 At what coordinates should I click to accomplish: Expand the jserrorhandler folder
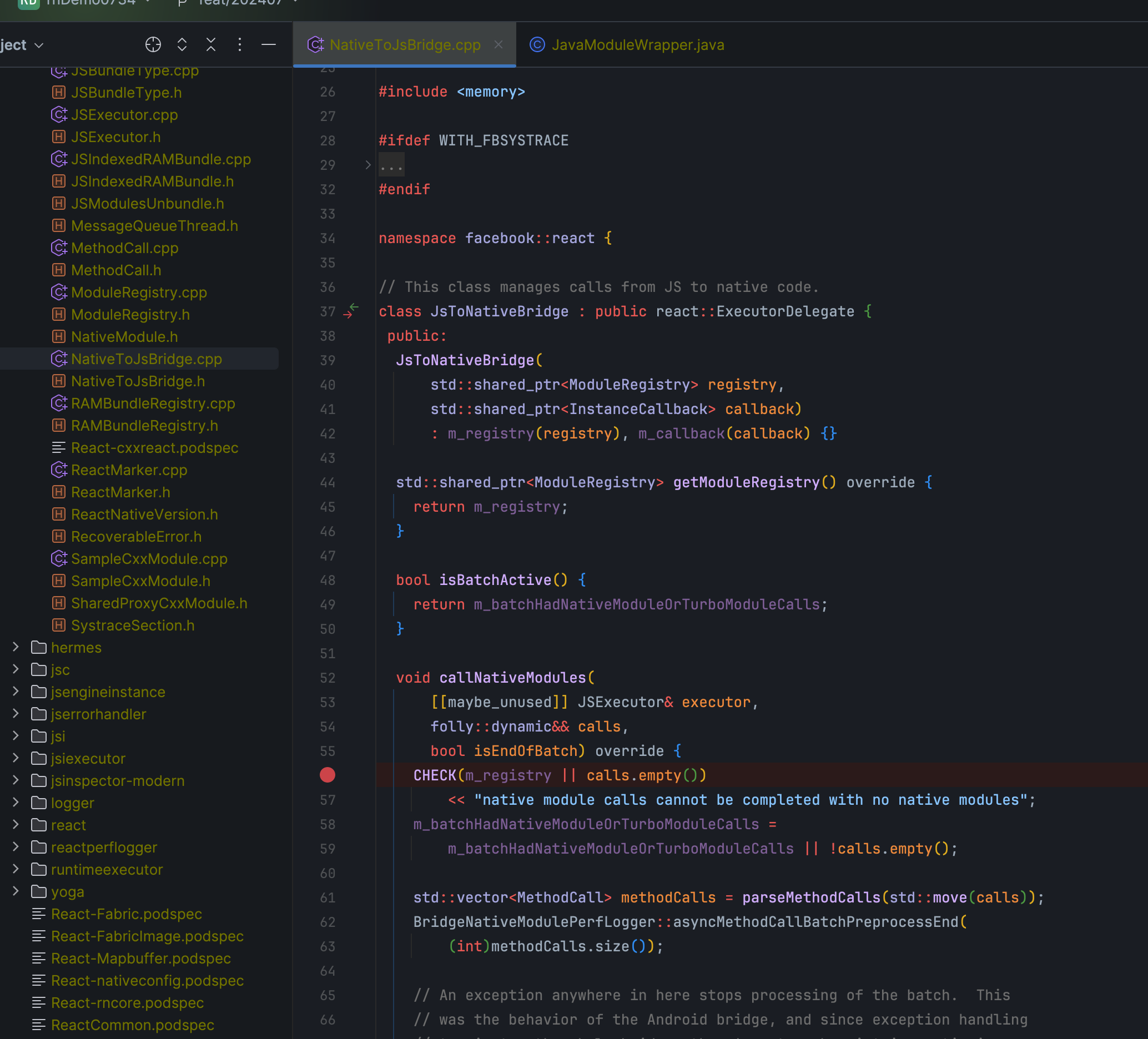[x=16, y=713]
